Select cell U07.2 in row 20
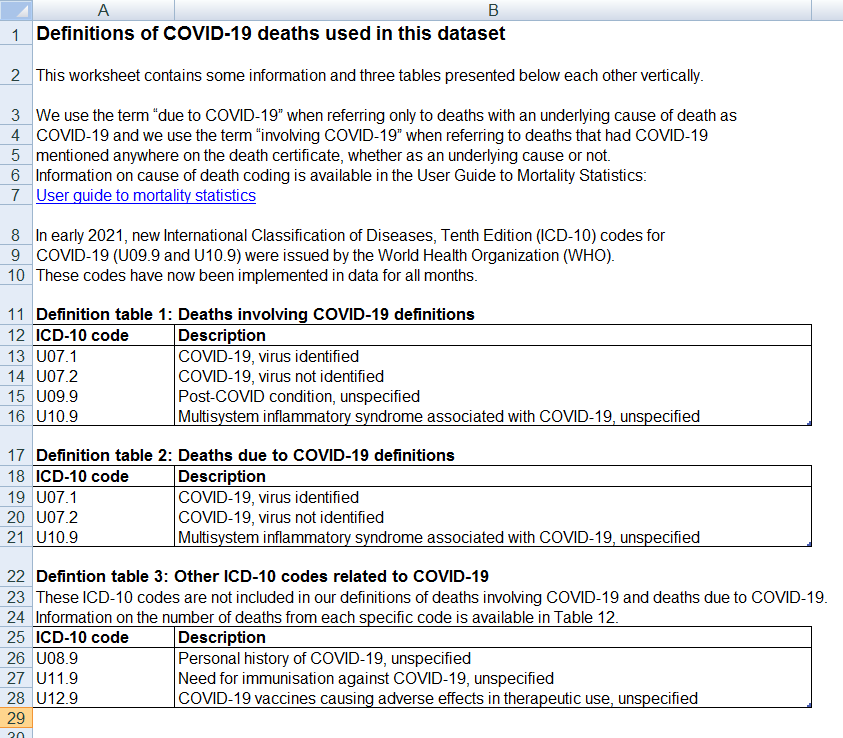The width and height of the screenshot is (843, 738). (103, 517)
